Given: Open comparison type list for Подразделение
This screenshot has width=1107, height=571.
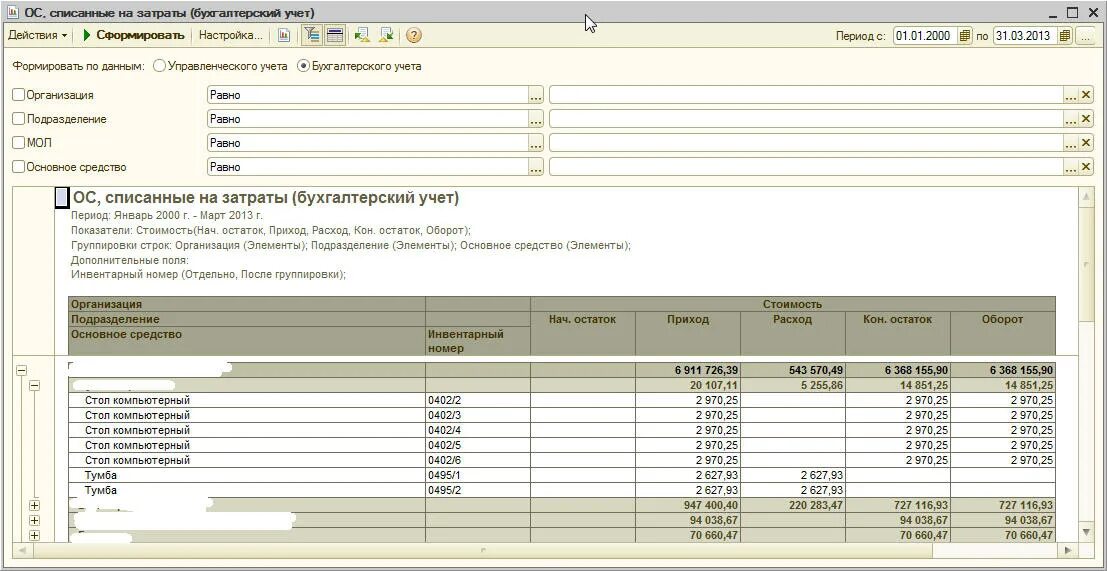Looking at the screenshot, I should [536, 119].
